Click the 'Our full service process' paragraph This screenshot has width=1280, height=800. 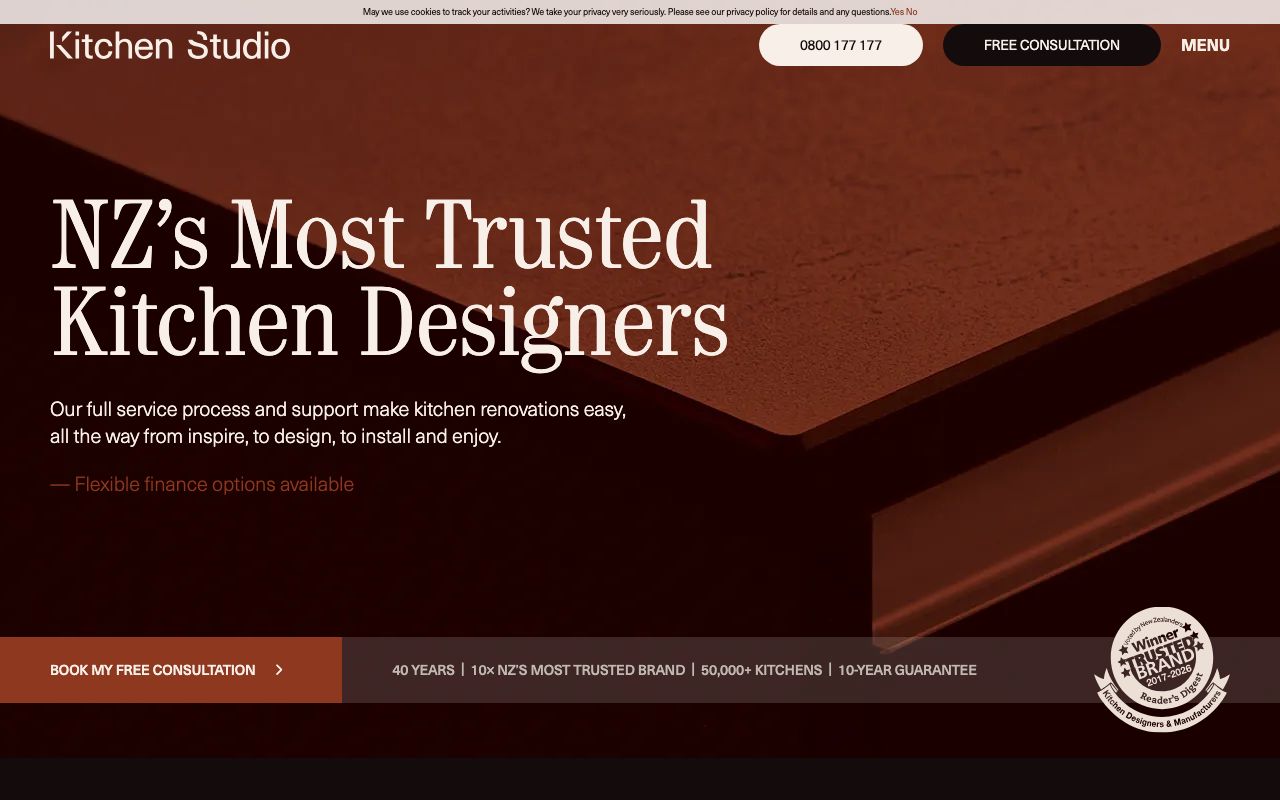click(x=338, y=423)
